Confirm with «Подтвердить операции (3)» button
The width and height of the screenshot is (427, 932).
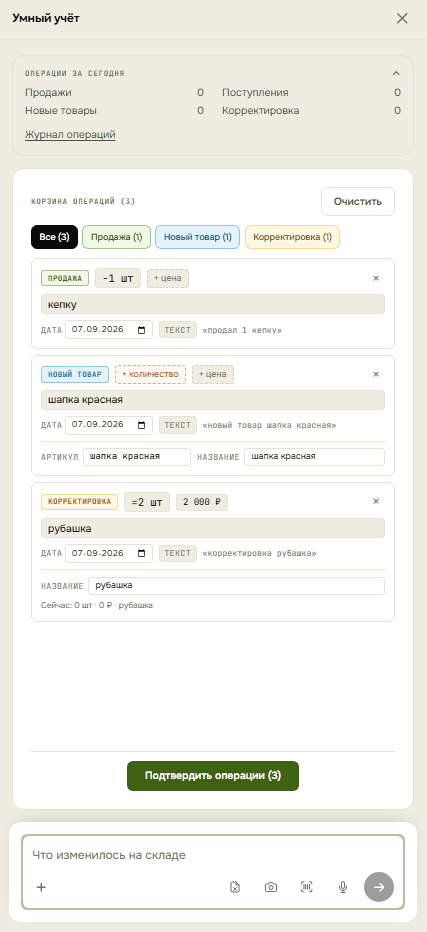click(x=213, y=776)
